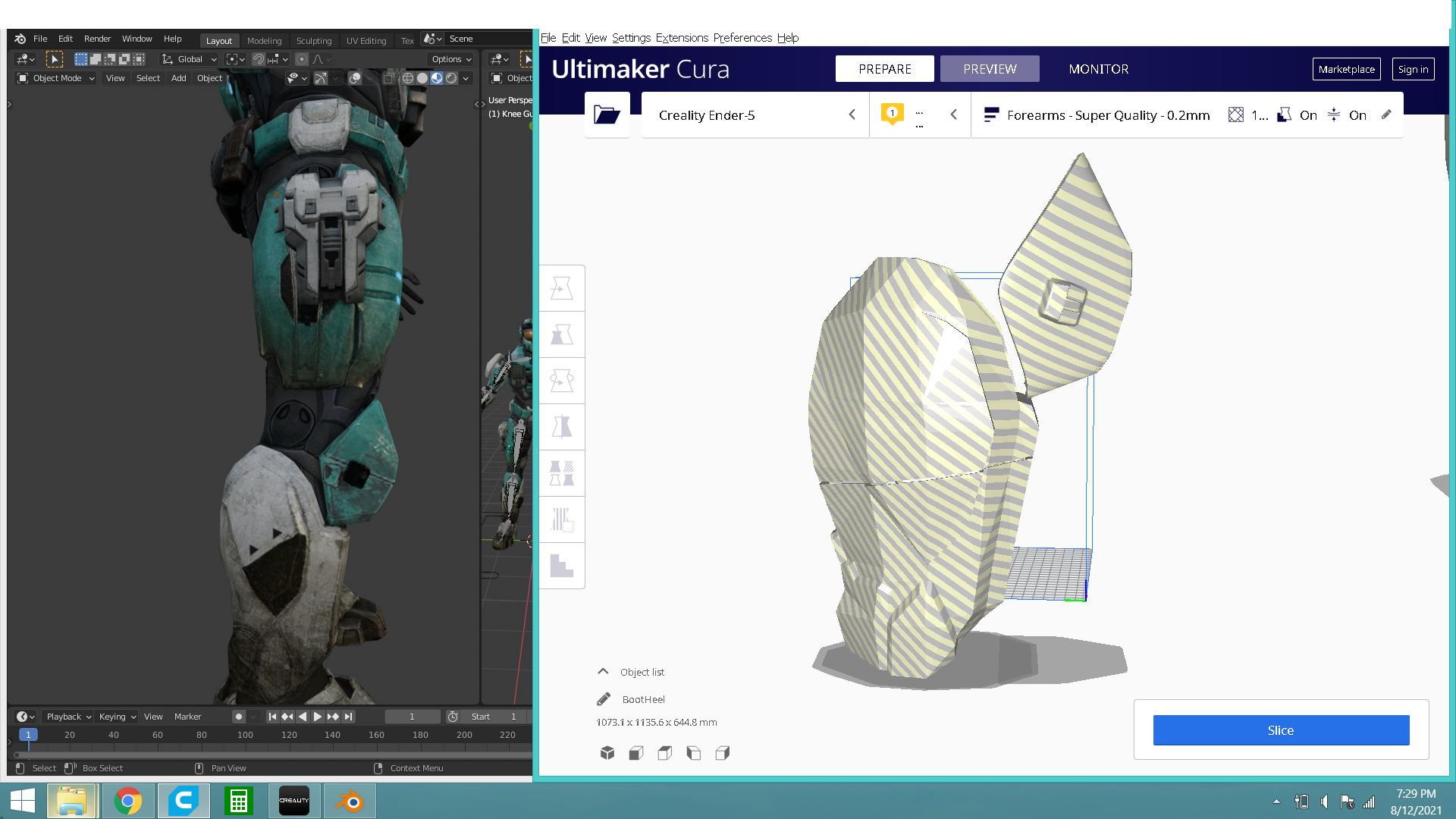Click the current frame number field in the timeline
The height and width of the screenshot is (819, 1456).
412,717
